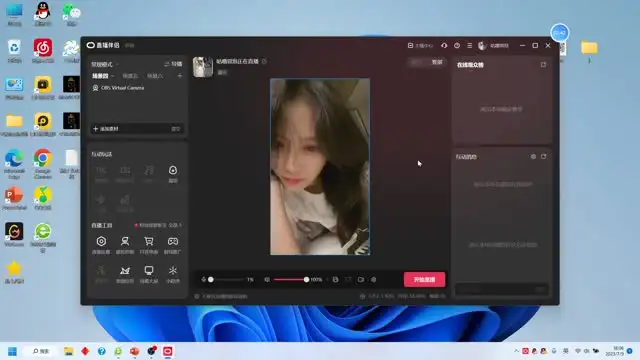Open the headset customer service icon in title bar
The image size is (640, 360).
click(x=444, y=46)
